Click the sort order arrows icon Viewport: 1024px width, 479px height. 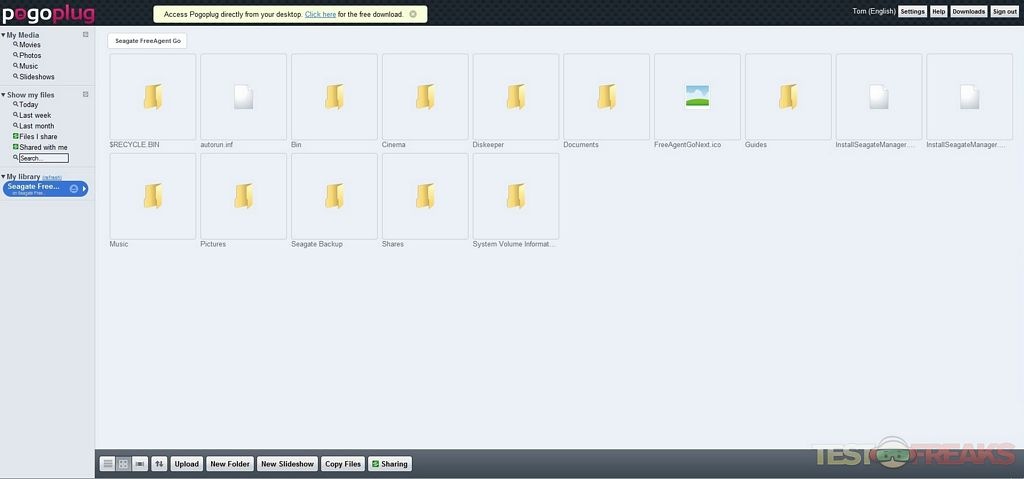159,464
